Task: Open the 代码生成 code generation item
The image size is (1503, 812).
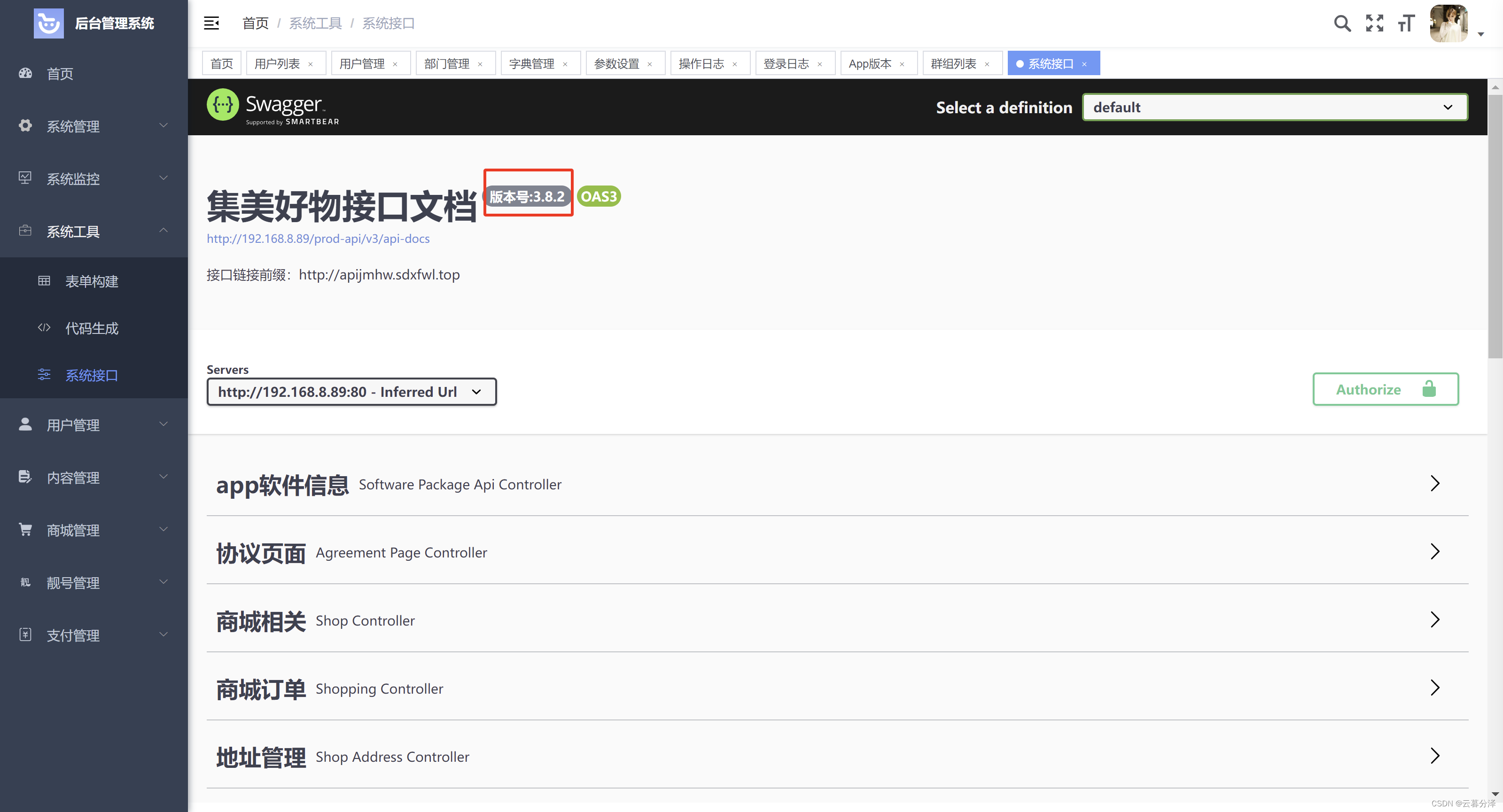Action: [x=92, y=328]
